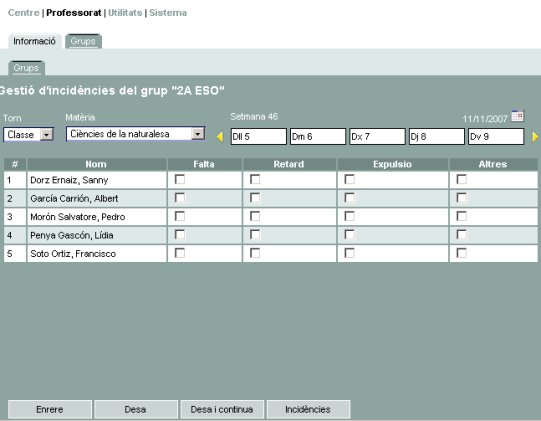Check Expulsio for Morón Salvatore, Pedro

click(350, 216)
